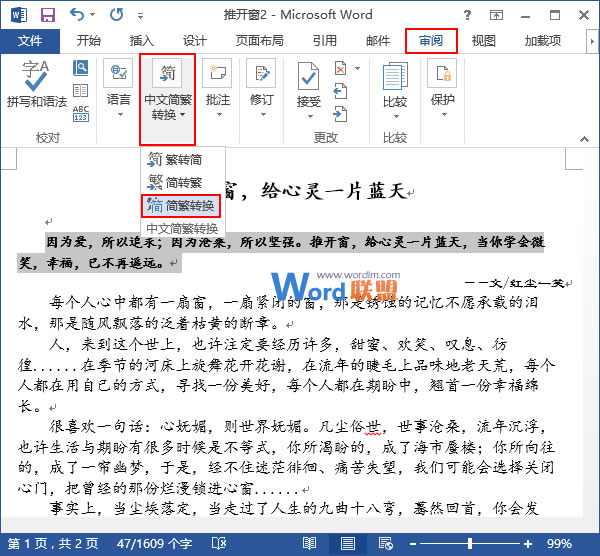Image resolution: width=600 pixels, height=556 pixels.
Task: Expand the 修订 dropdown arrow
Action: (263, 114)
